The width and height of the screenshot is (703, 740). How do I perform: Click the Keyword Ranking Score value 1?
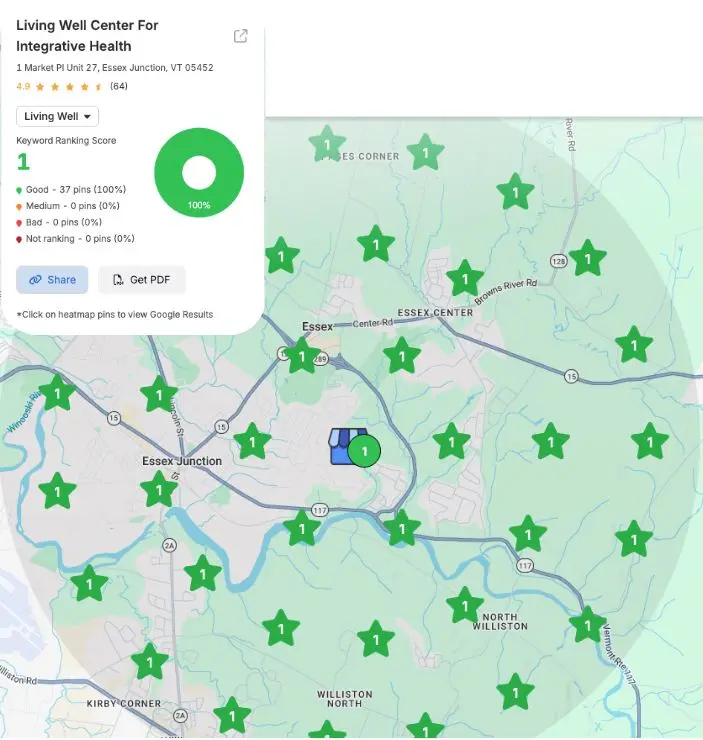pyautogui.click(x=23, y=162)
